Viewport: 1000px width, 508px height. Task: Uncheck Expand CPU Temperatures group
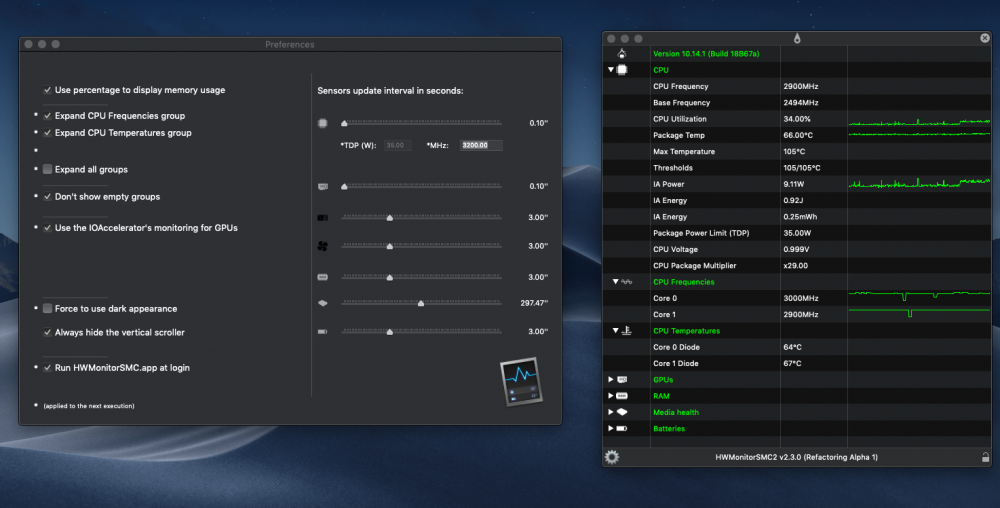pos(47,133)
